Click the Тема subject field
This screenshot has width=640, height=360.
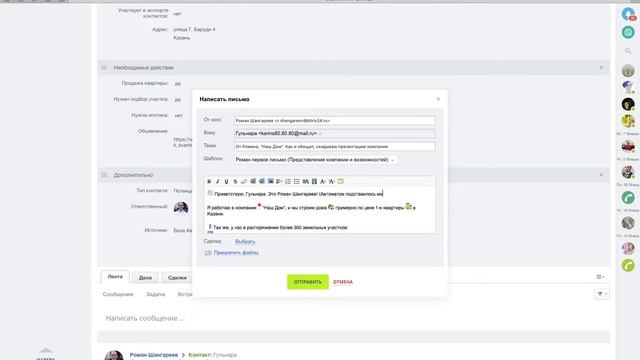(334, 147)
